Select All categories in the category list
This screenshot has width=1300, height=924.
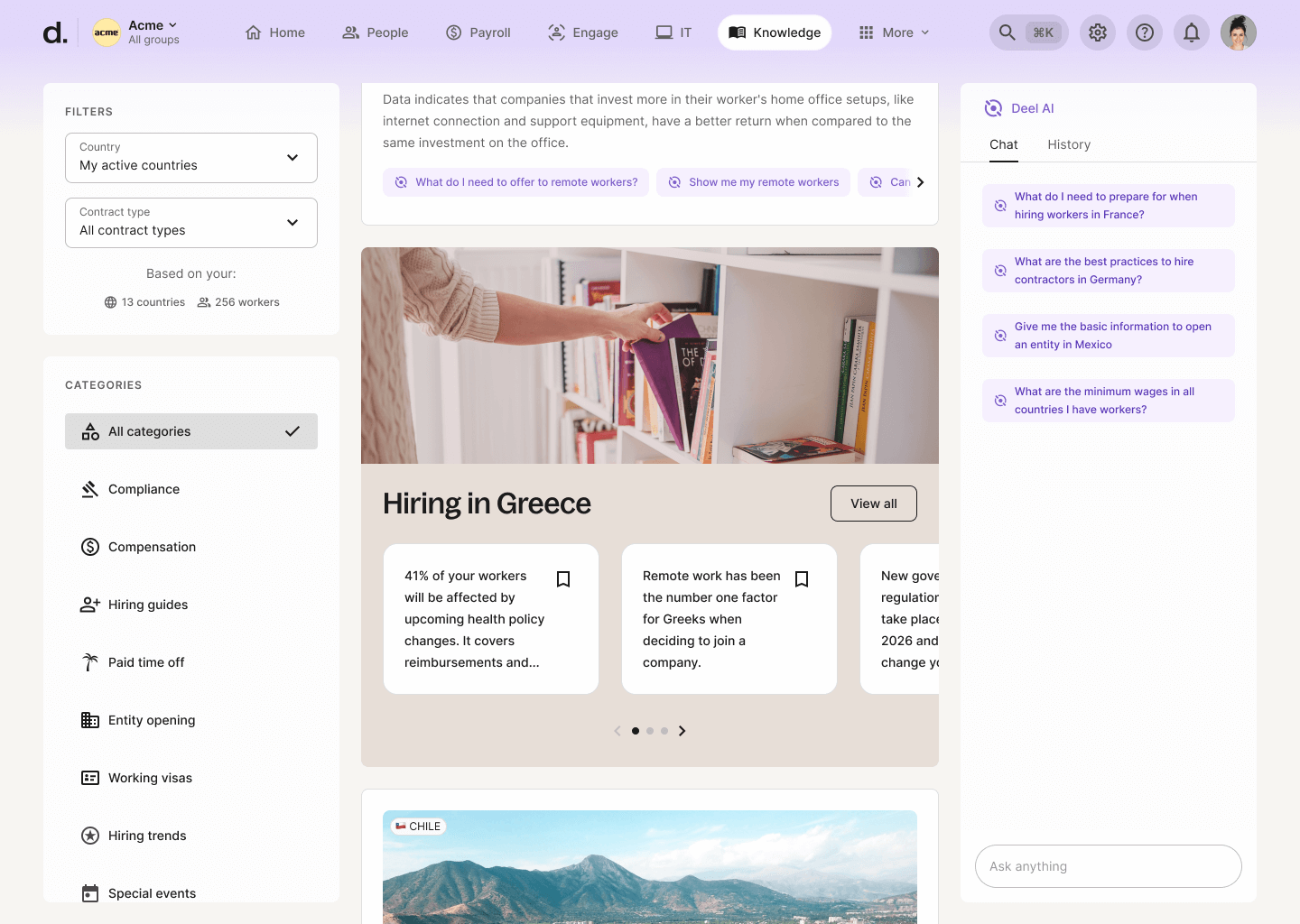[x=190, y=431]
